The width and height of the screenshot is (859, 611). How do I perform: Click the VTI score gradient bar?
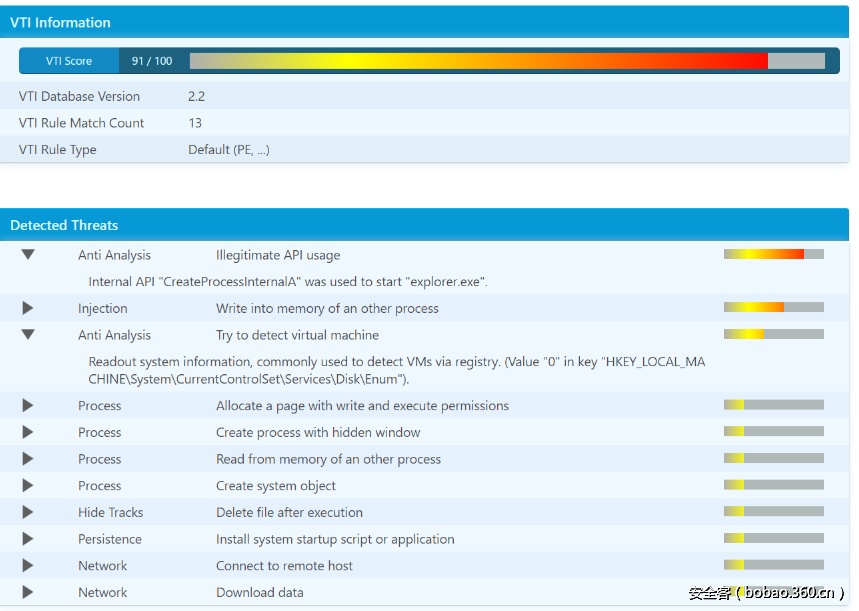[507, 61]
